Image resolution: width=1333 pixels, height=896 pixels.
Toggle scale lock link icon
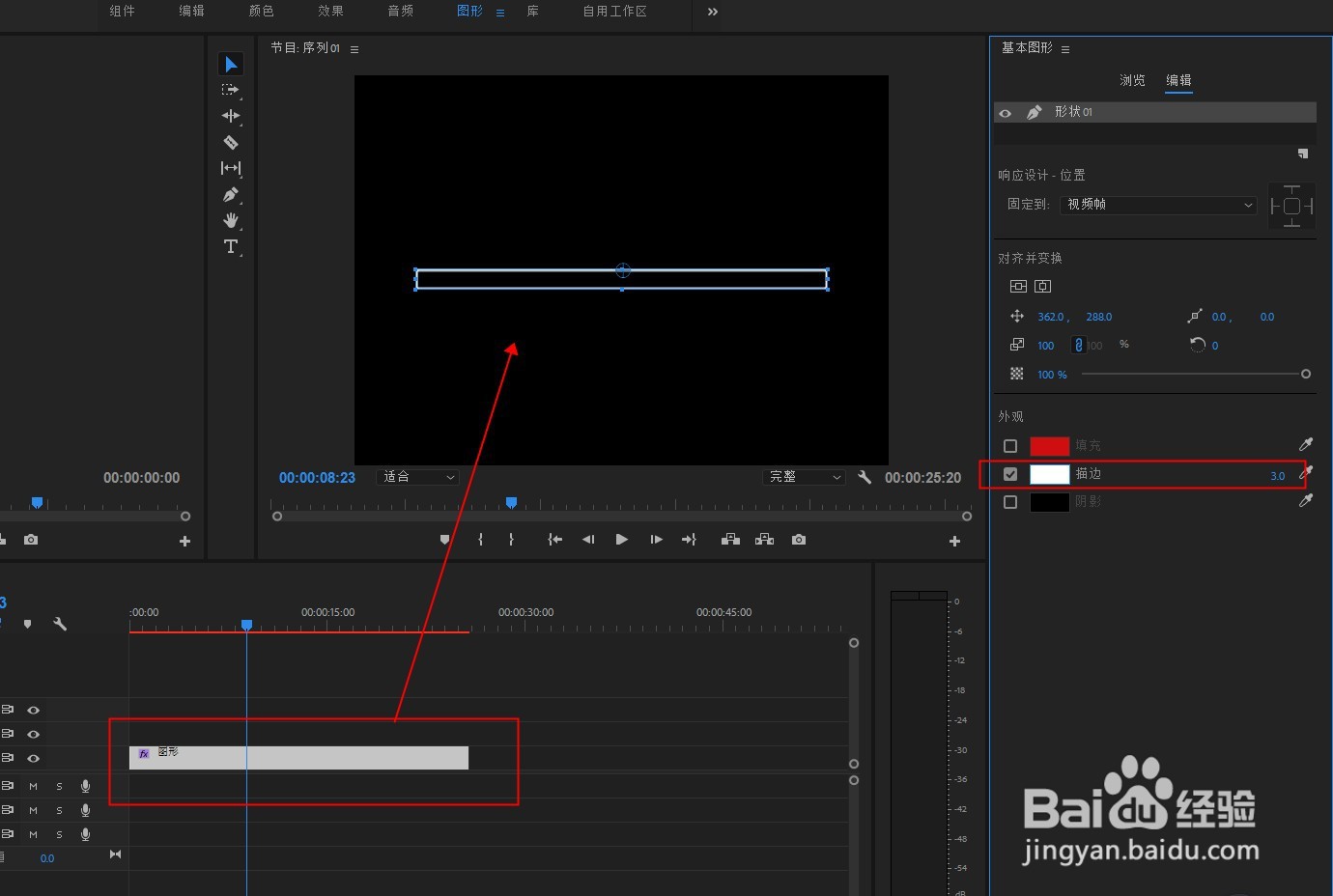1079,345
